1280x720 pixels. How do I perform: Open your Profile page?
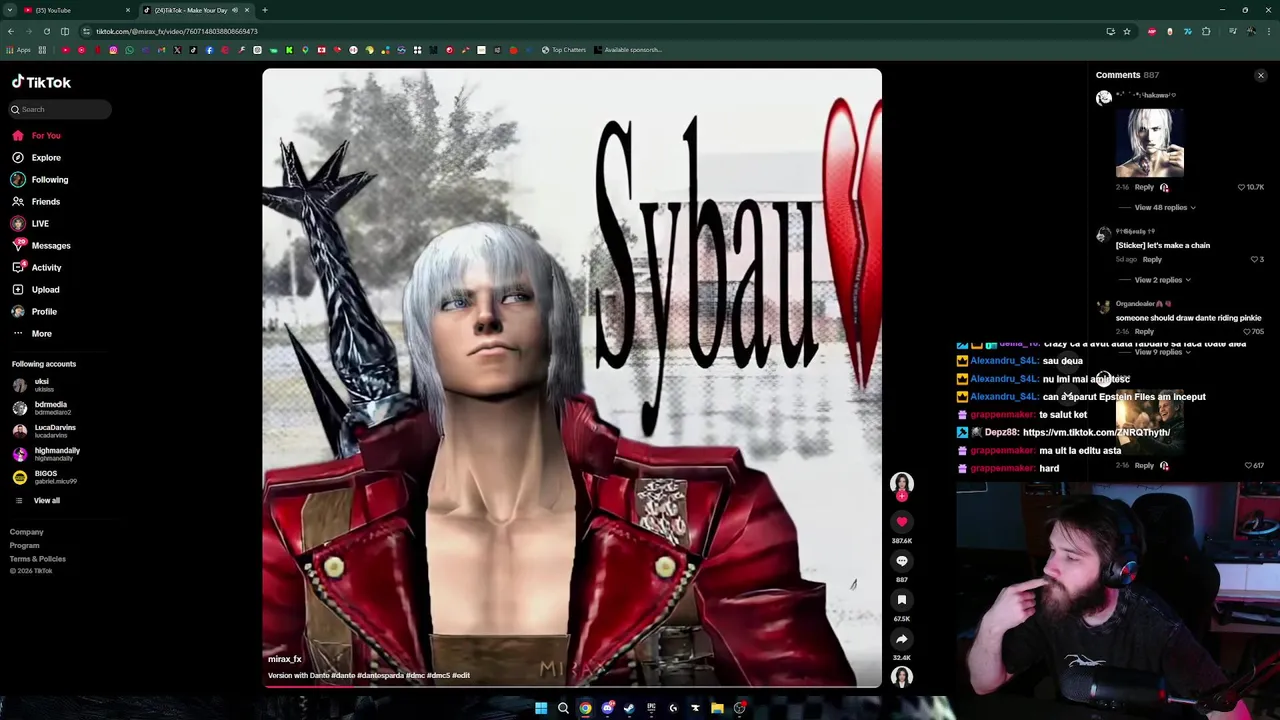[35, 312]
